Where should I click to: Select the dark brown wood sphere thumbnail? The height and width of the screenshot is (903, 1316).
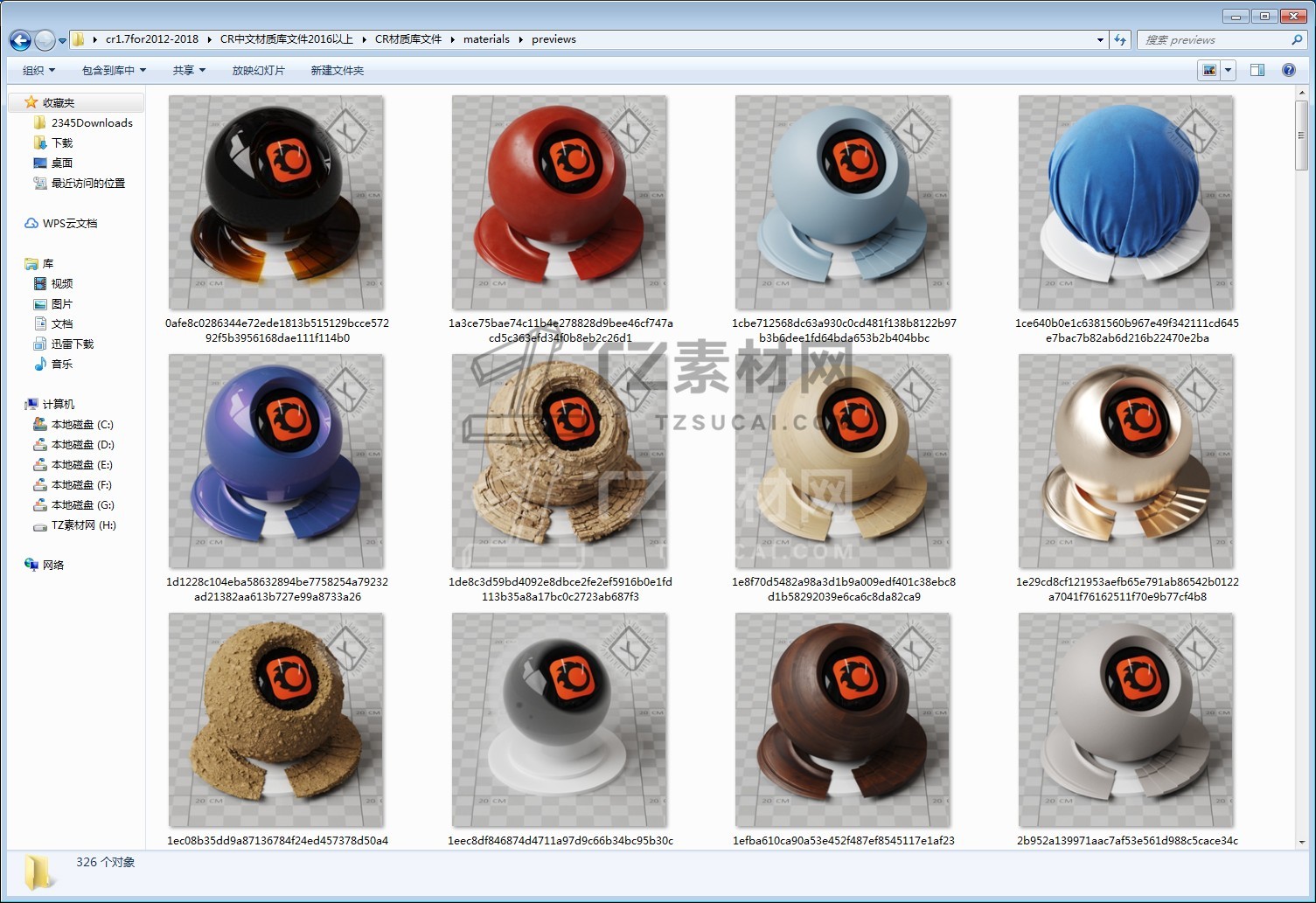(843, 719)
